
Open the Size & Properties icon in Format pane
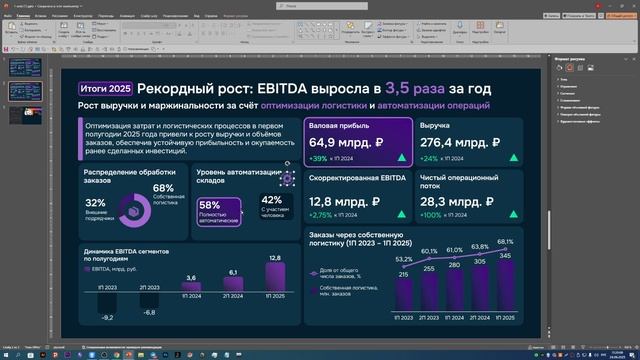coord(580,68)
